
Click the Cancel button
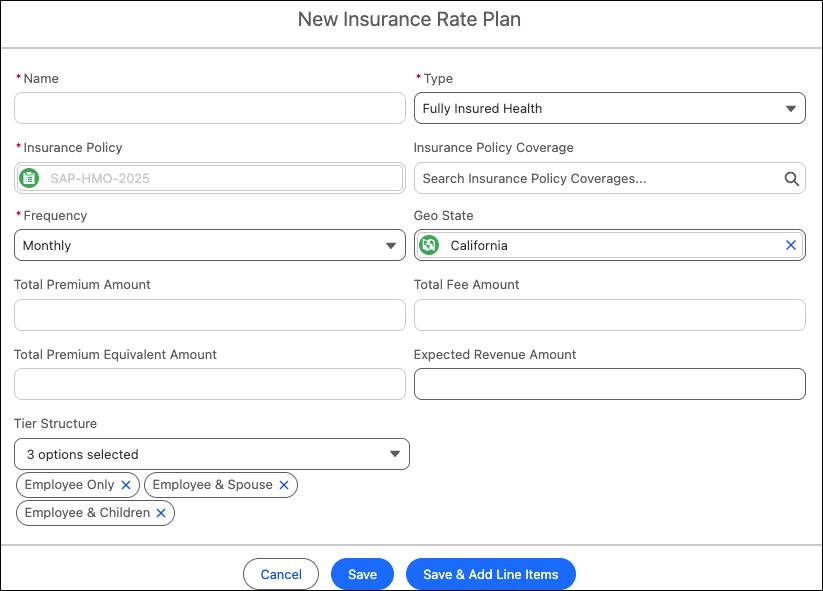[281, 574]
